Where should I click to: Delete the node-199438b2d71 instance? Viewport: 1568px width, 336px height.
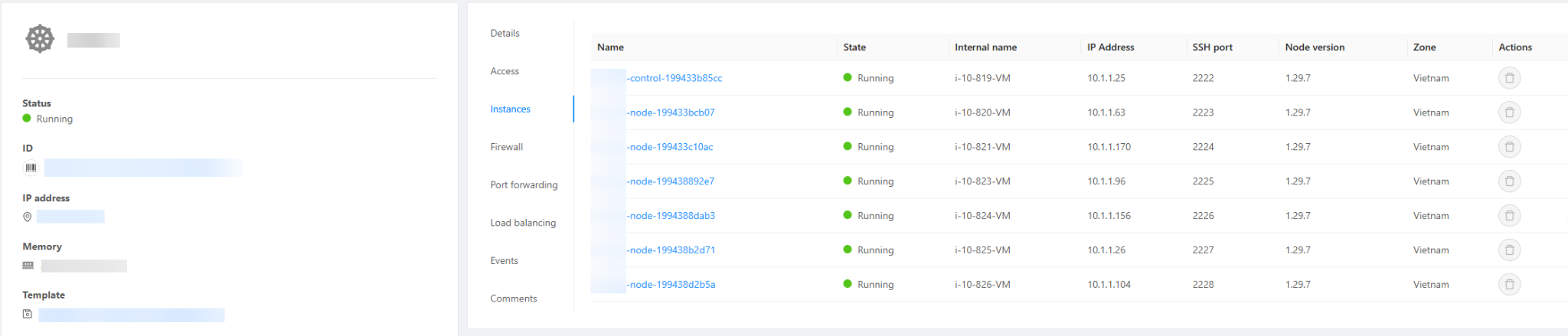point(1509,250)
